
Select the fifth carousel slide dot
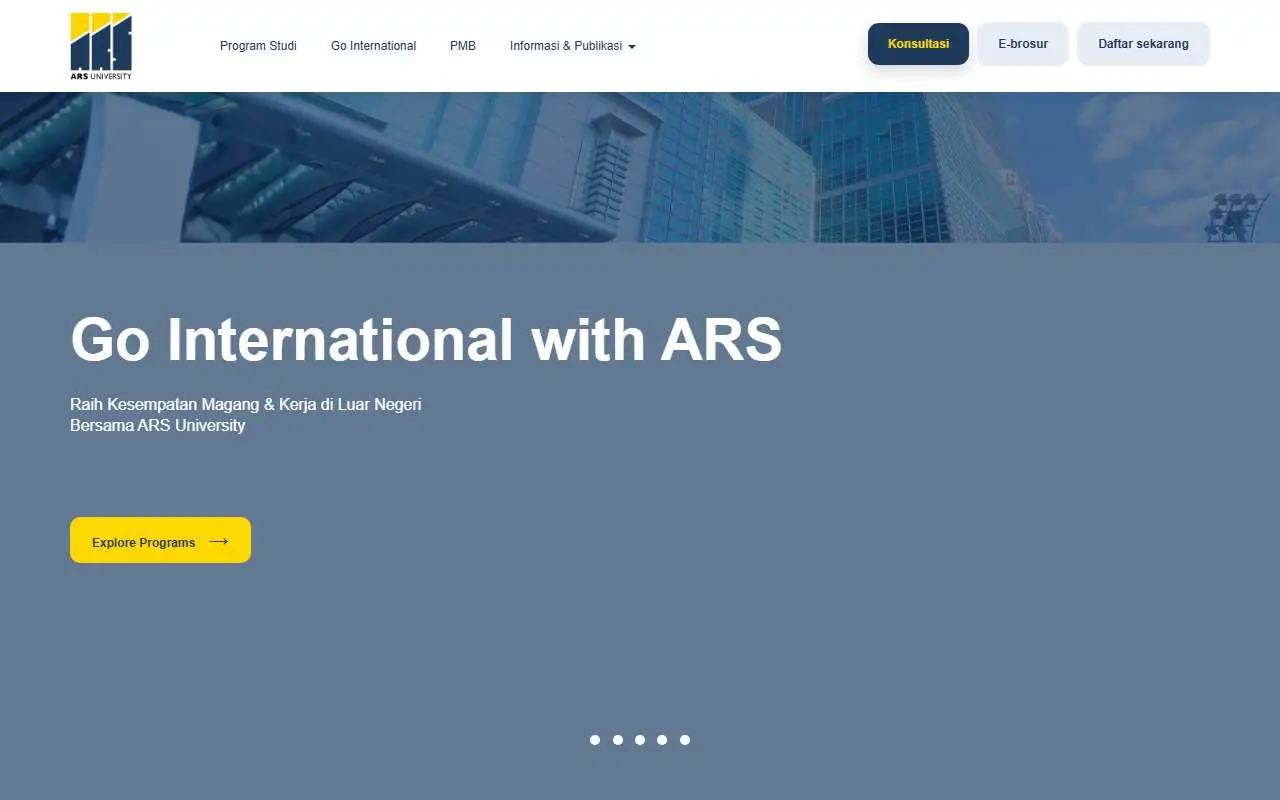(x=685, y=740)
